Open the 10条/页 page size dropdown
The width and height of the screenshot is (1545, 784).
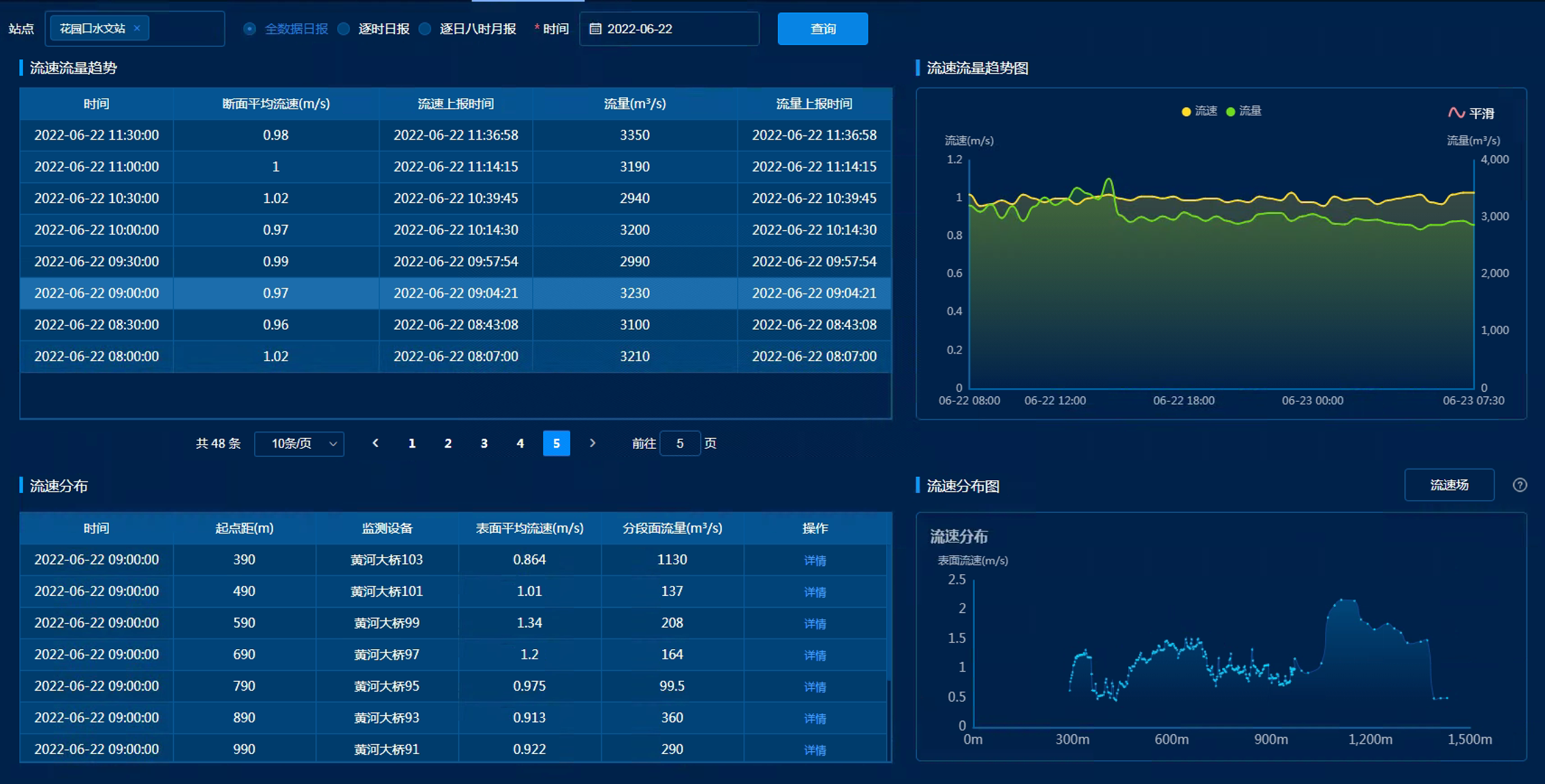pos(299,443)
